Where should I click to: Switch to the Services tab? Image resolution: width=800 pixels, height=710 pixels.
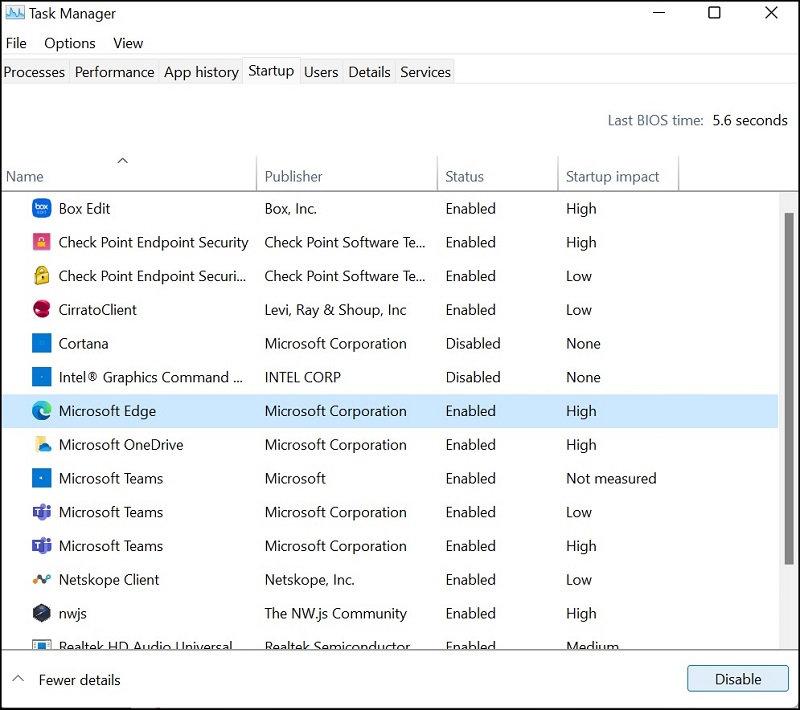click(x=426, y=72)
